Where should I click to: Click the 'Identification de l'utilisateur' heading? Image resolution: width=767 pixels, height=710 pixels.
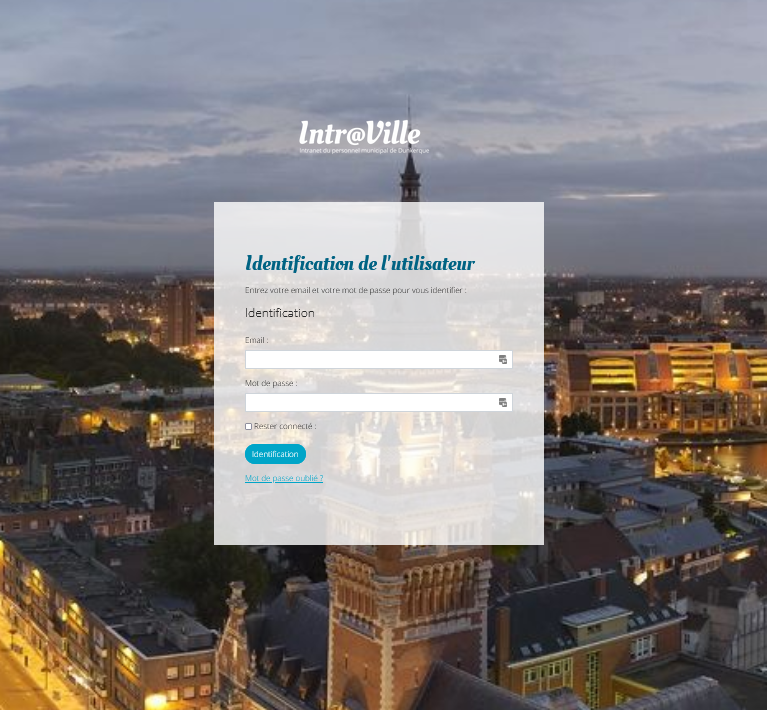[360, 263]
